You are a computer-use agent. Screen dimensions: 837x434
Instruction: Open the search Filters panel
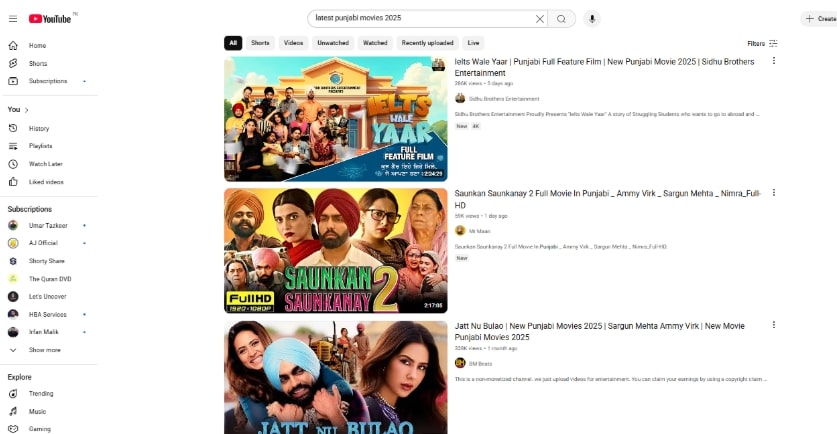[x=762, y=43]
